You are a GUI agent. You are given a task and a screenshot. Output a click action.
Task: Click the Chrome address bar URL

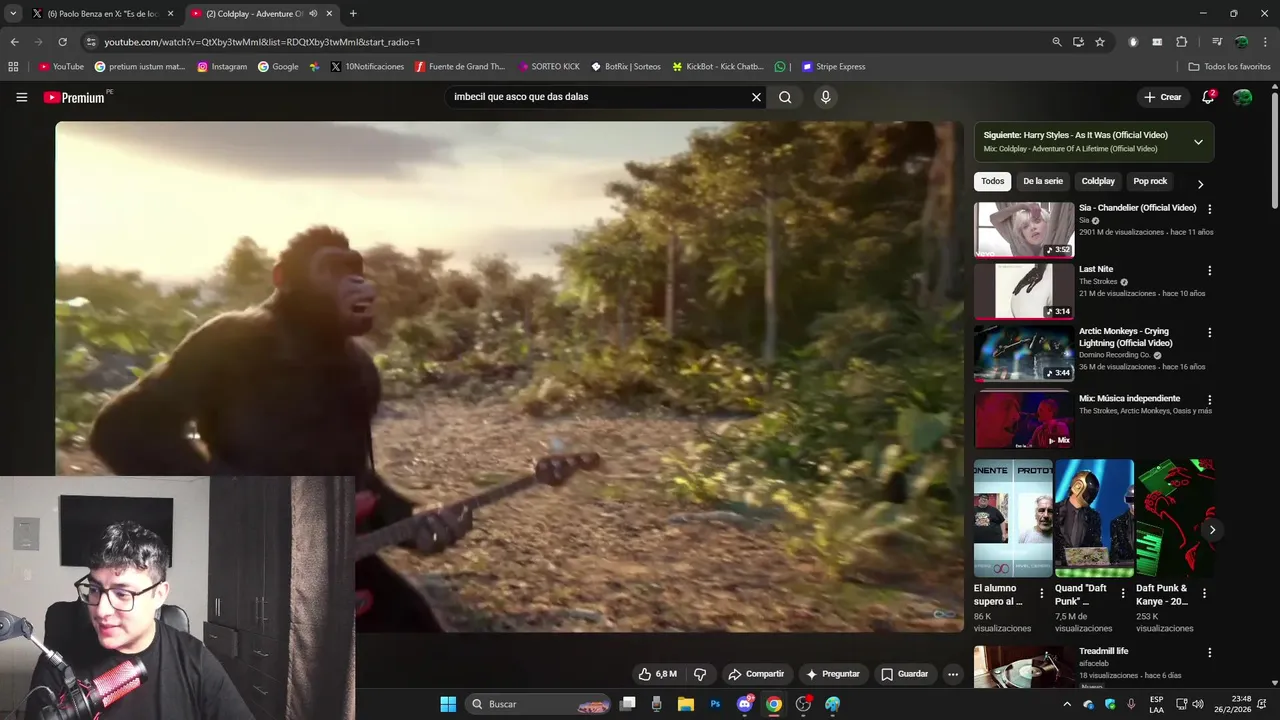click(x=262, y=42)
